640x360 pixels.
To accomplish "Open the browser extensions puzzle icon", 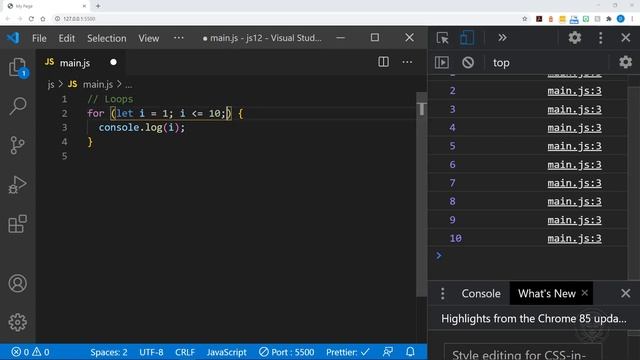I will point(609,19).
